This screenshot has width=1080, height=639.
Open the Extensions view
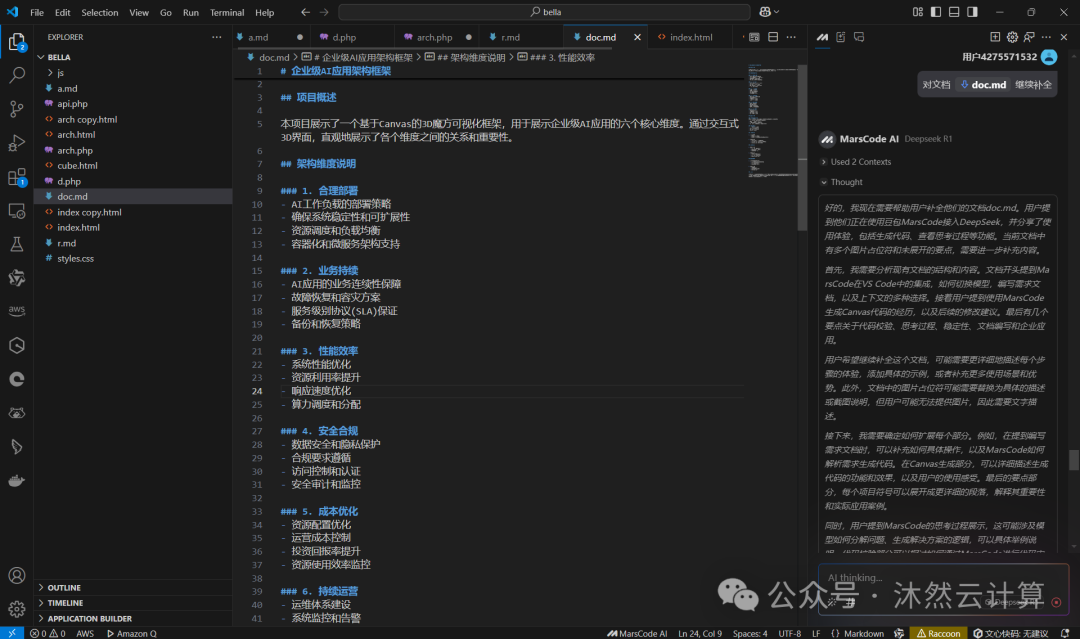pyautogui.click(x=17, y=177)
